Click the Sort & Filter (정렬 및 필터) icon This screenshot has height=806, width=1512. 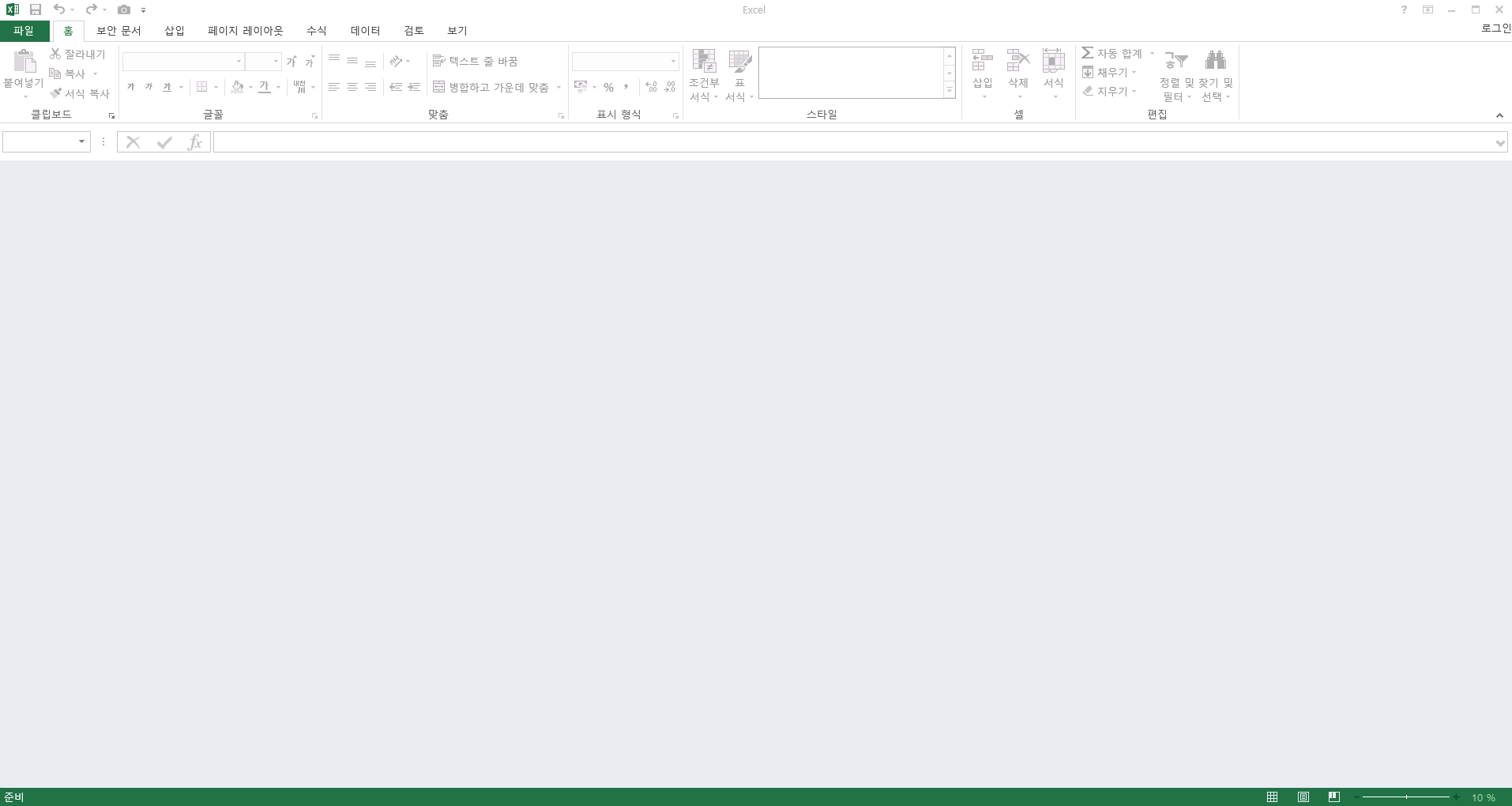[x=1175, y=61]
